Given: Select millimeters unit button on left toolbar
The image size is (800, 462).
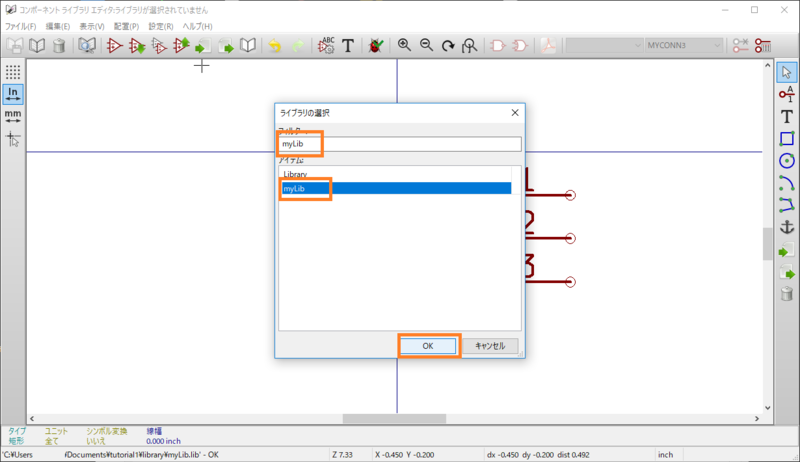Looking at the screenshot, I should coord(13,116).
